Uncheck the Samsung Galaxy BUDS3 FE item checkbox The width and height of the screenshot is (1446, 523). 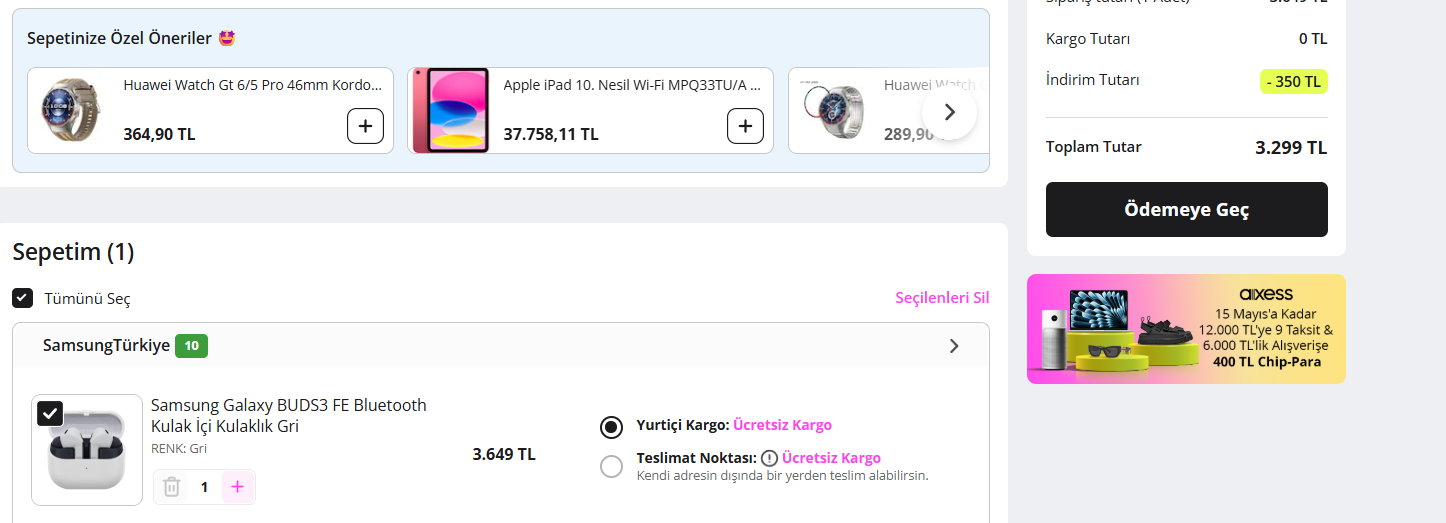[50, 413]
